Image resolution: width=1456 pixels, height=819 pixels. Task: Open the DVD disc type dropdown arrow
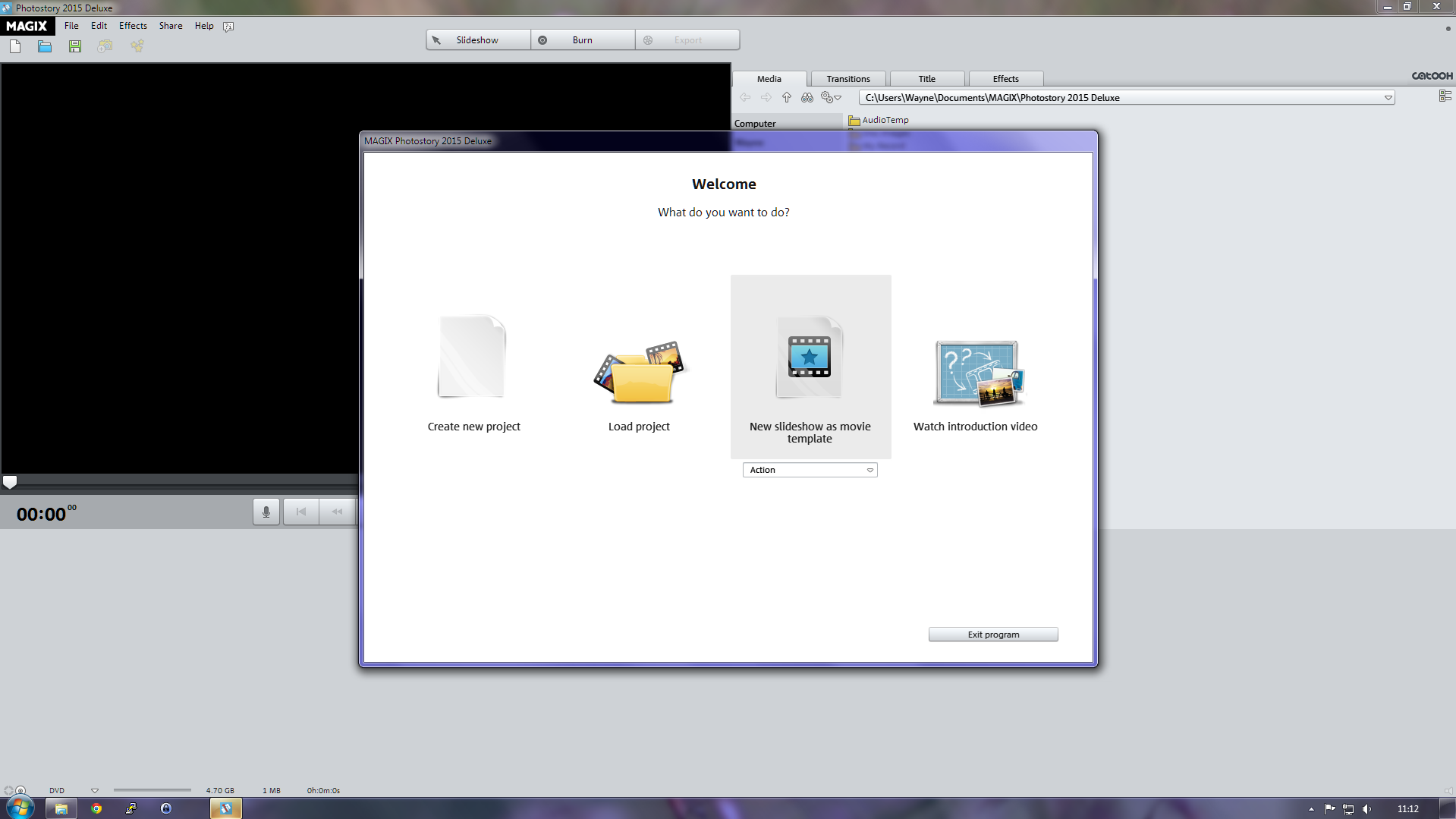tap(95, 790)
